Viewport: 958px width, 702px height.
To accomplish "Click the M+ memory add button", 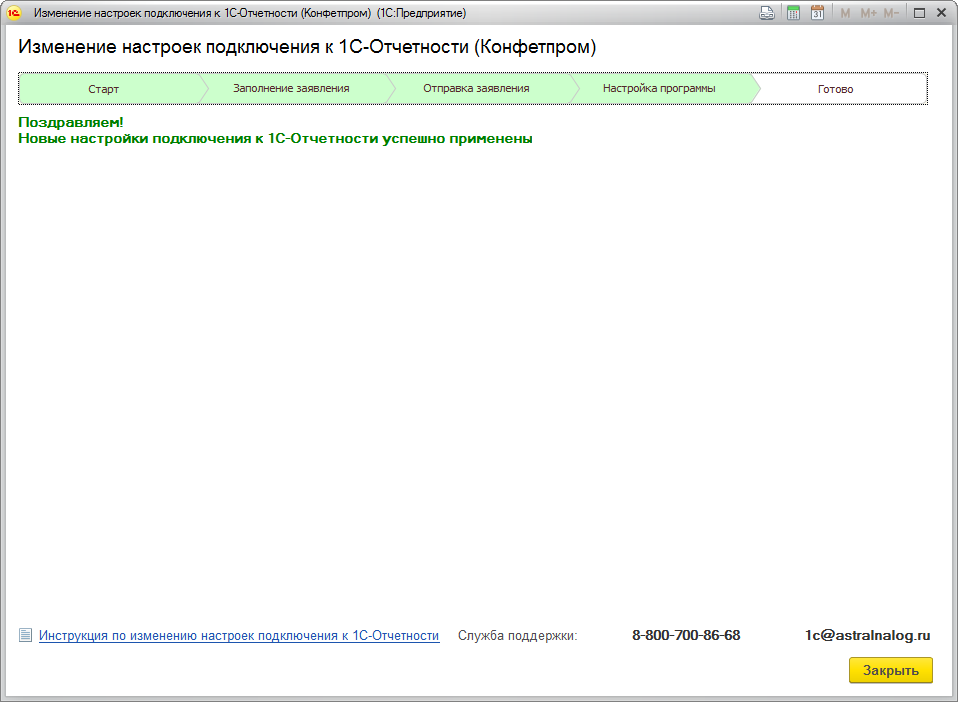I will (x=868, y=13).
